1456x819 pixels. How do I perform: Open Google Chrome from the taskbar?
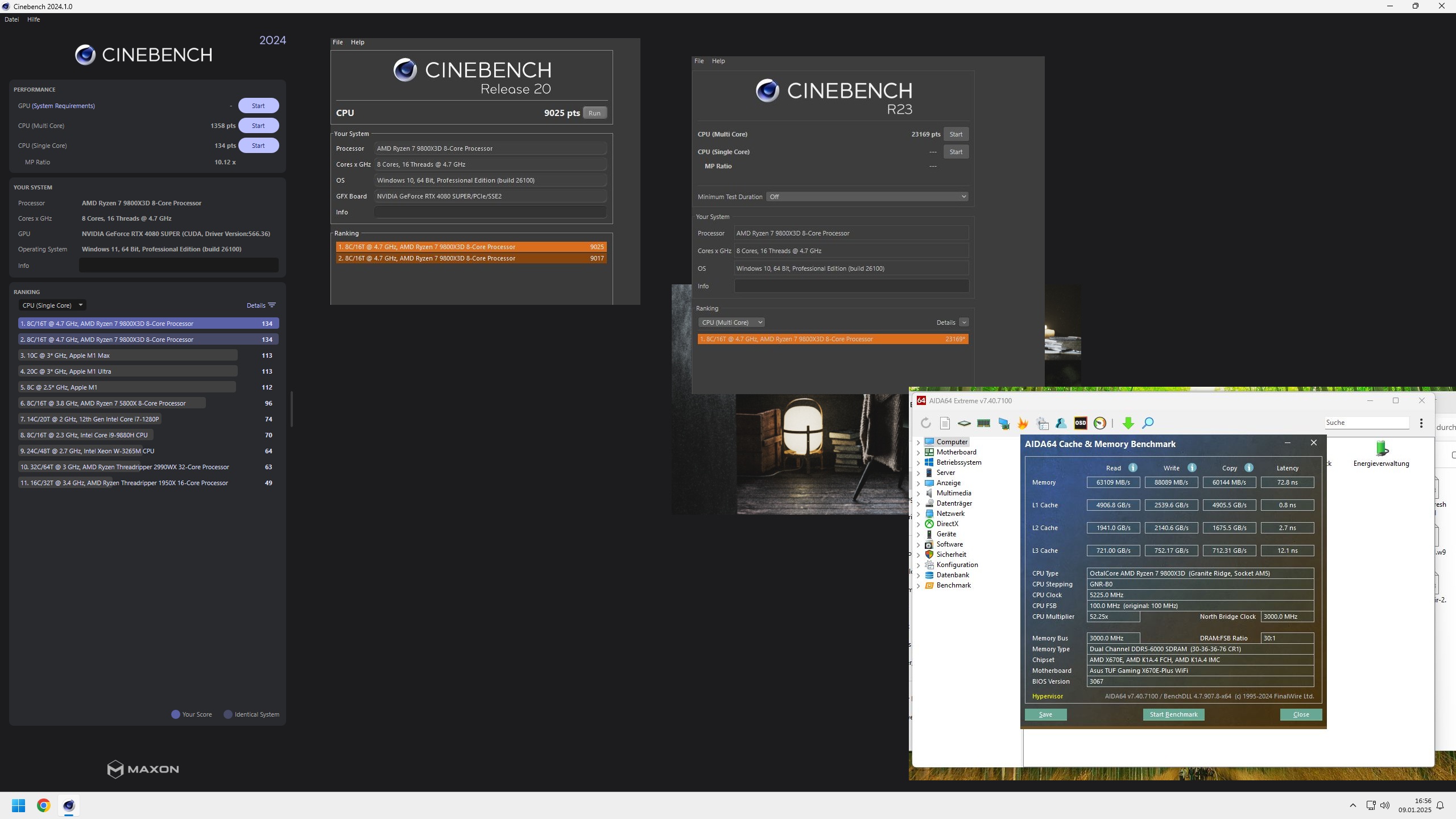(44, 805)
